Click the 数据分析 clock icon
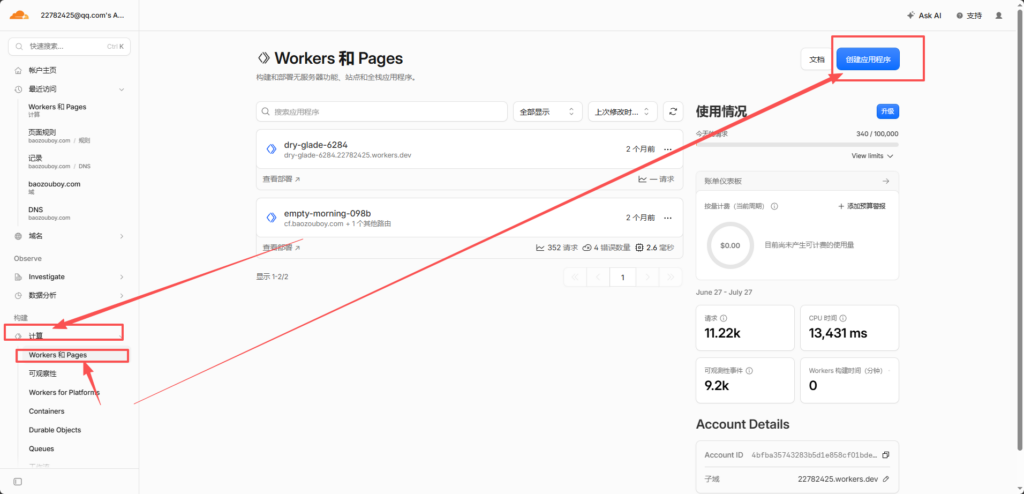Viewport: 1024px width, 494px height. (x=18, y=295)
